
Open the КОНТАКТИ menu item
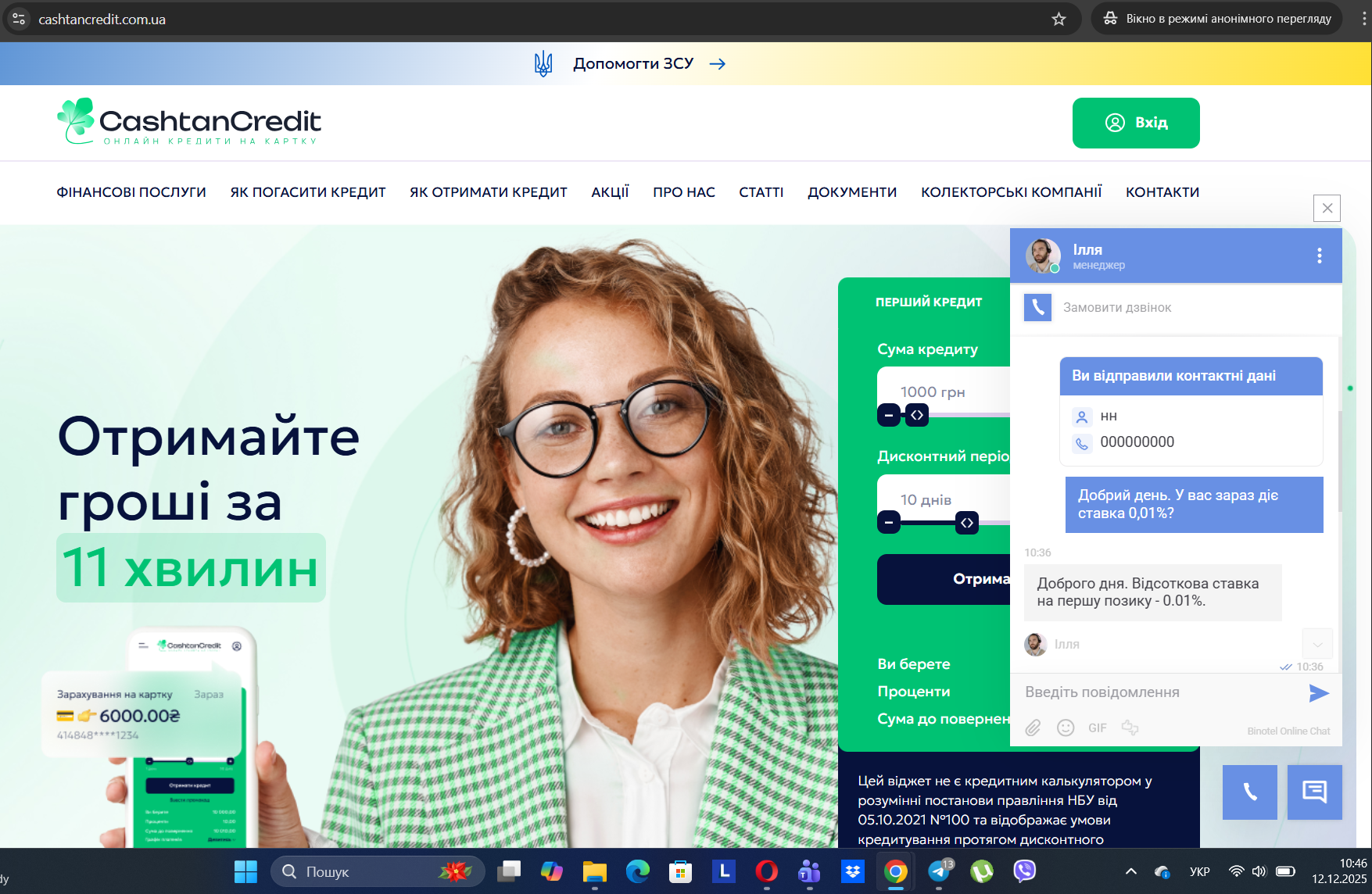(1162, 192)
